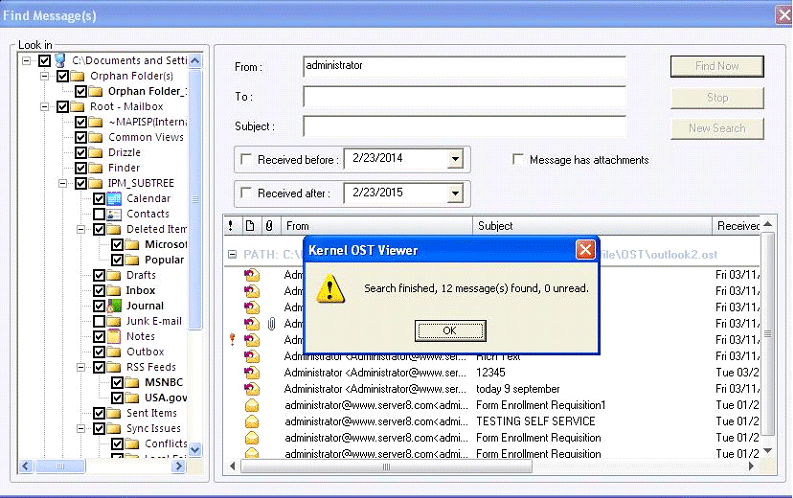
Task: Select the Common Views folder label
Action: (146, 138)
